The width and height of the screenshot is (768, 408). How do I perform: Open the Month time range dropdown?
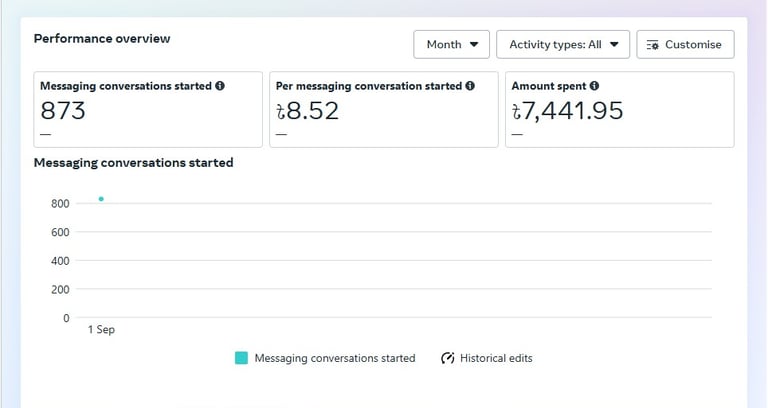pos(451,45)
